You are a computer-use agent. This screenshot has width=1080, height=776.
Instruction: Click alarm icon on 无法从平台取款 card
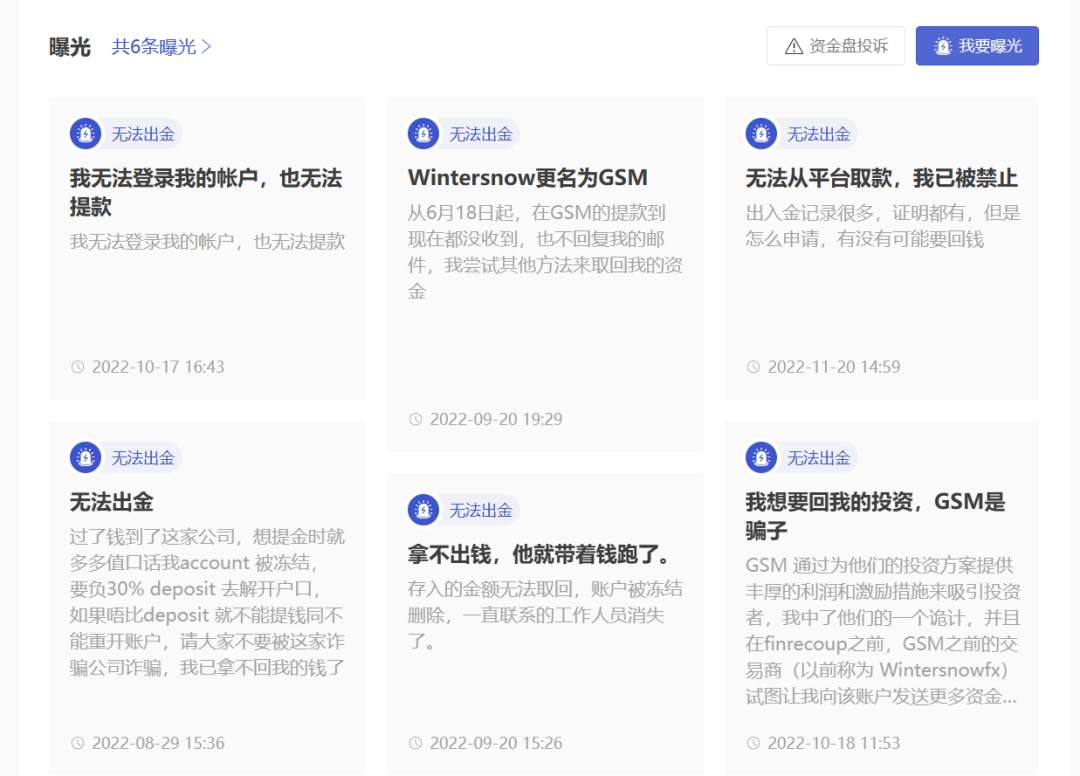coord(761,134)
